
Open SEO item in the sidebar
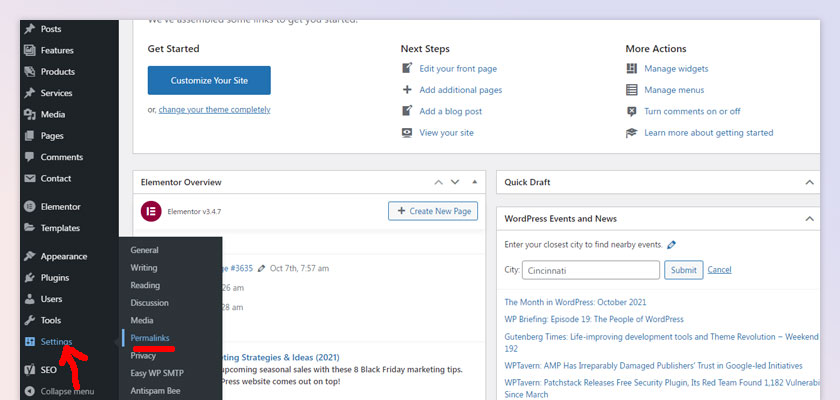tap(48, 370)
